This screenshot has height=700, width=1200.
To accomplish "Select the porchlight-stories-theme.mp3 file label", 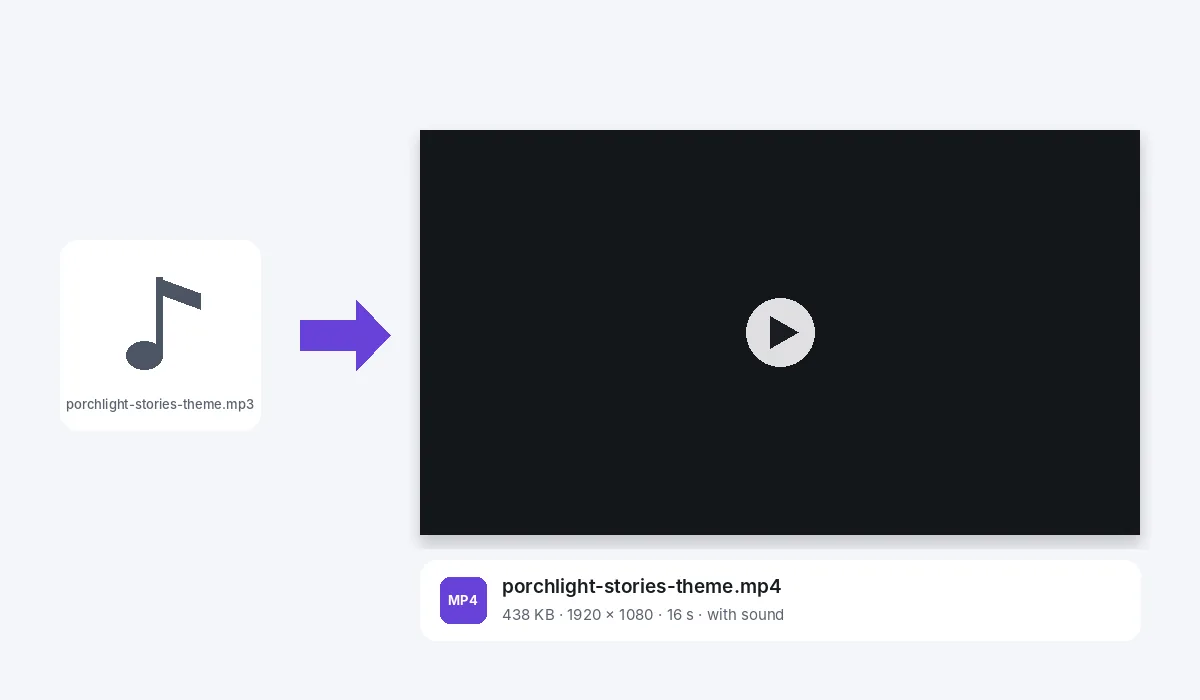I will 160,405.
